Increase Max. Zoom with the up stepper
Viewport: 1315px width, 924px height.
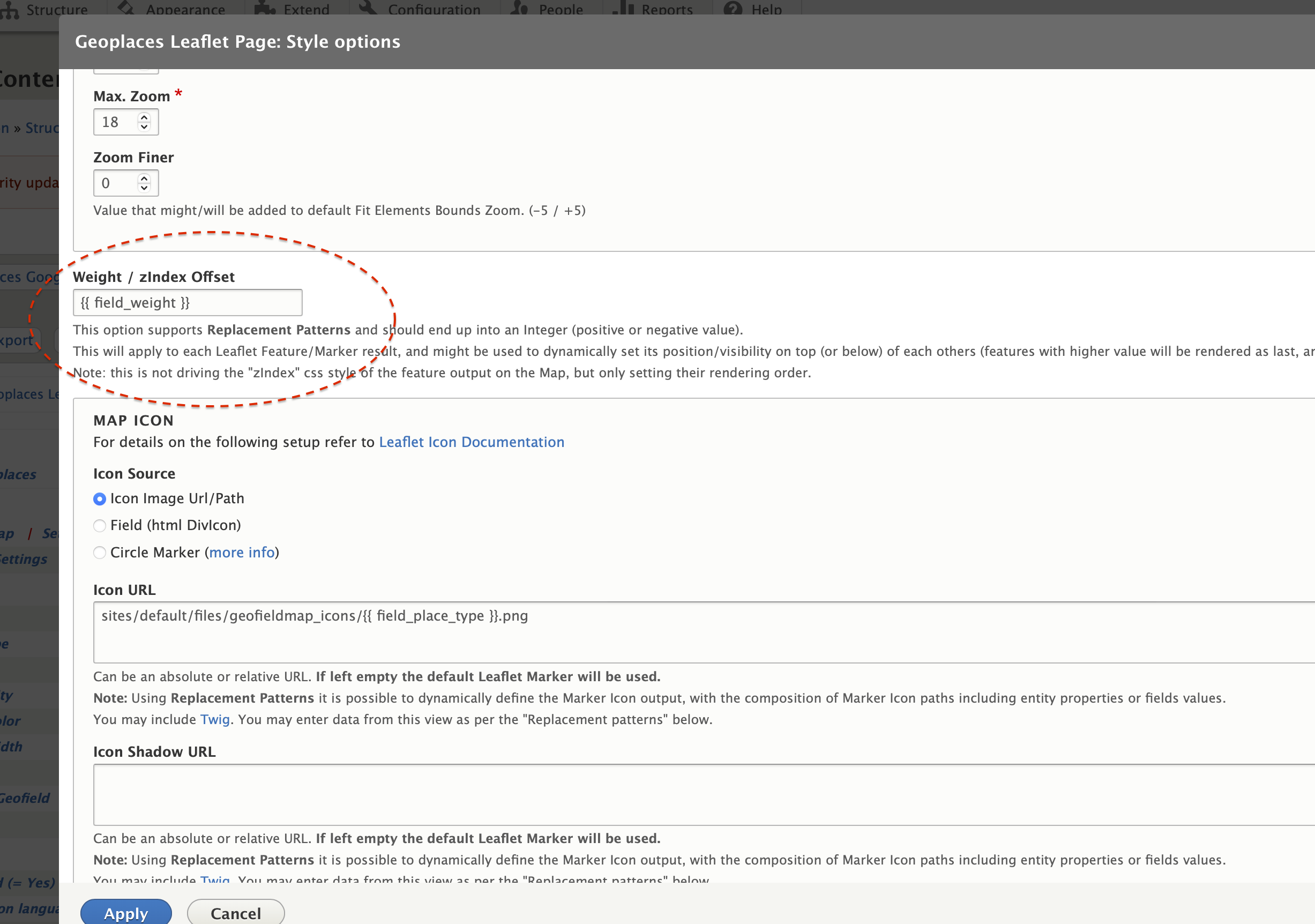144,116
